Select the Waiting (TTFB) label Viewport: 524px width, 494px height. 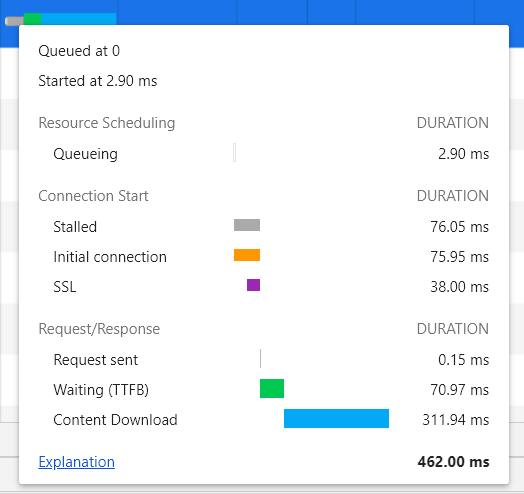[101, 390]
